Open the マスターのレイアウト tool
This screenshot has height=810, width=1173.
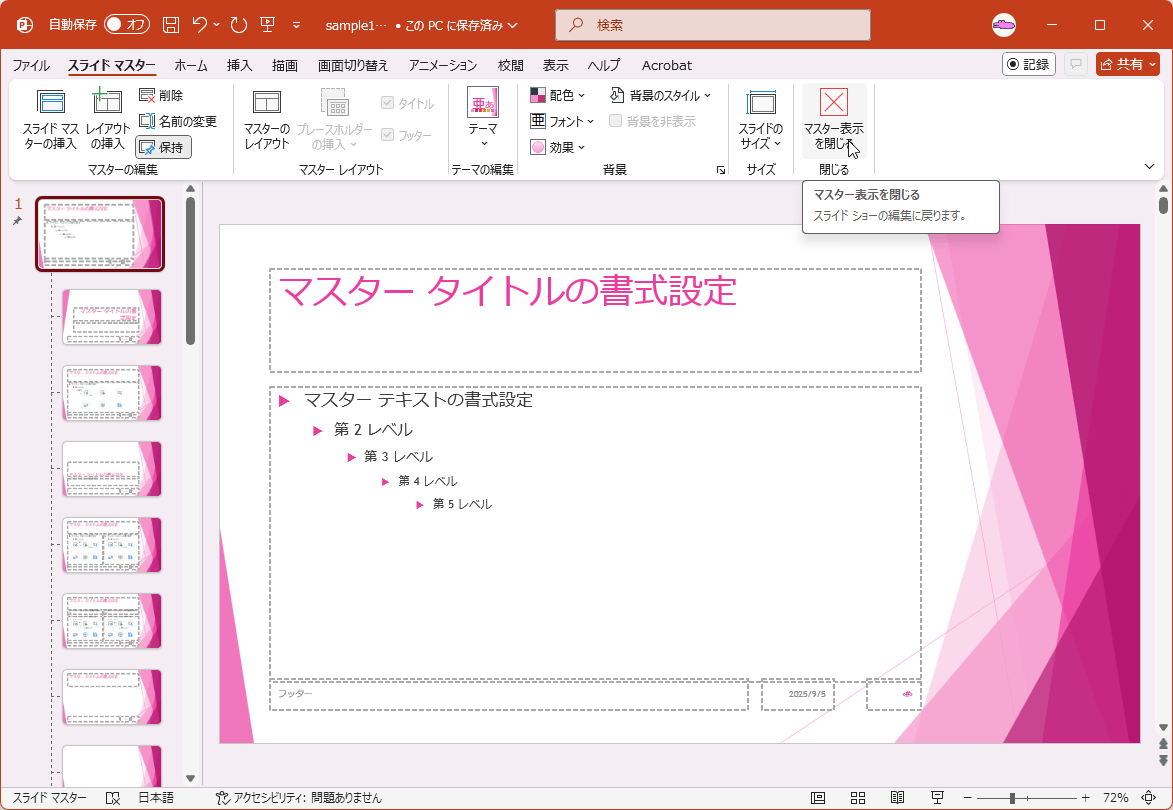pyautogui.click(x=267, y=120)
